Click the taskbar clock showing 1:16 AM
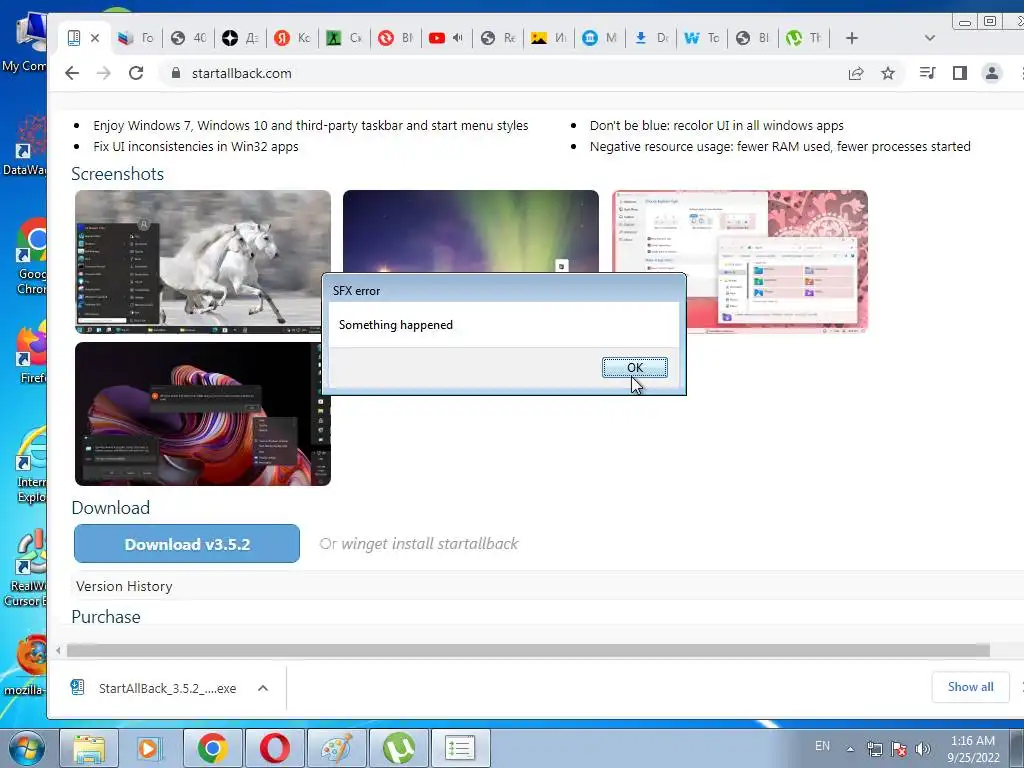1024x768 pixels. click(973, 749)
